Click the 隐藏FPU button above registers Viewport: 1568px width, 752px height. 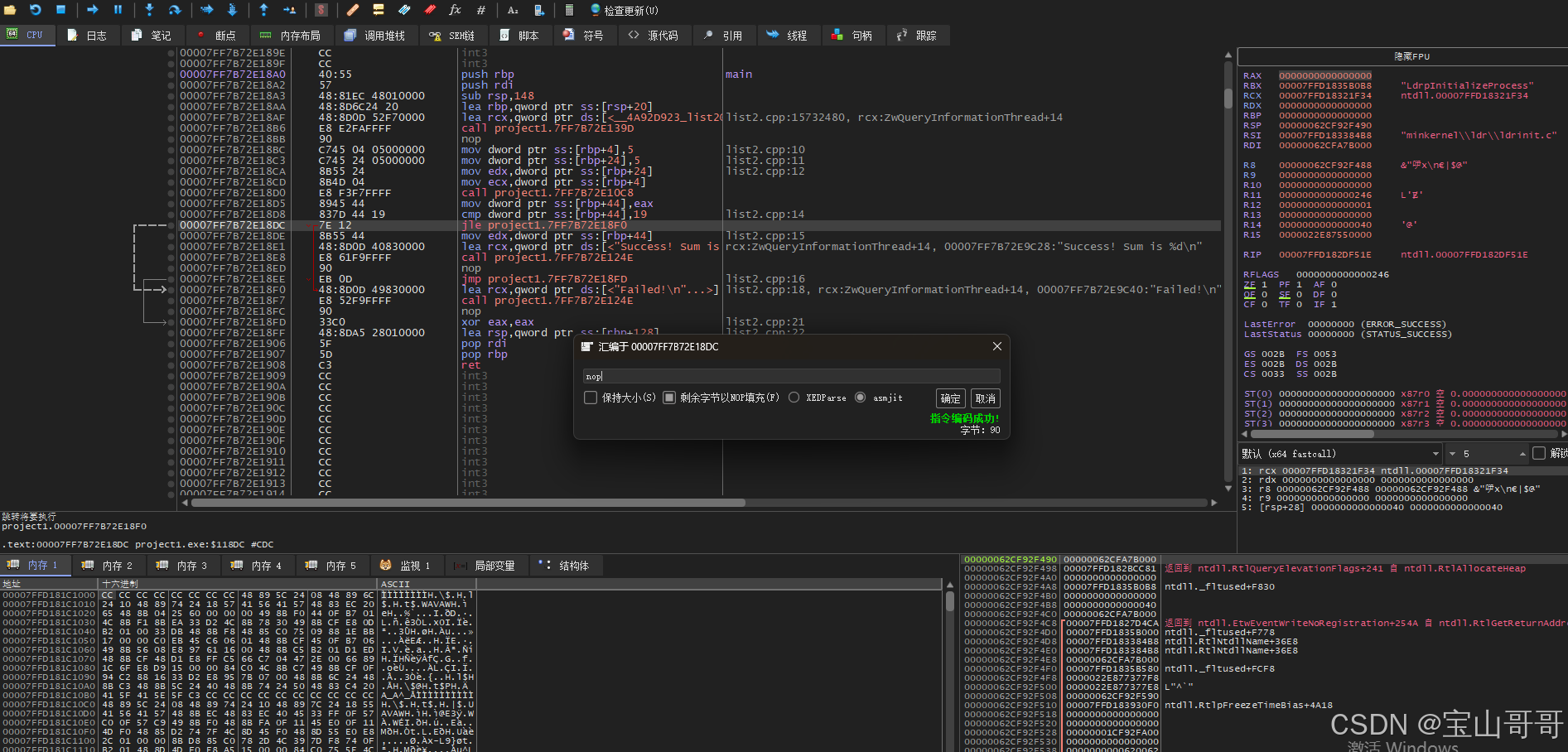(x=1411, y=56)
